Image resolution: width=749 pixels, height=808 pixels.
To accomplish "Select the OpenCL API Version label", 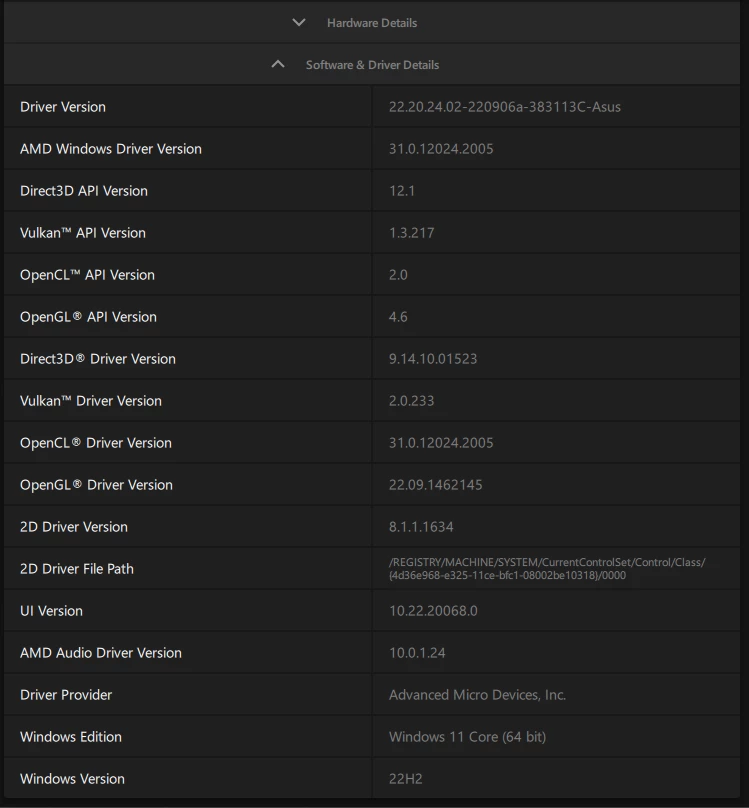I will (x=88, y=275).
